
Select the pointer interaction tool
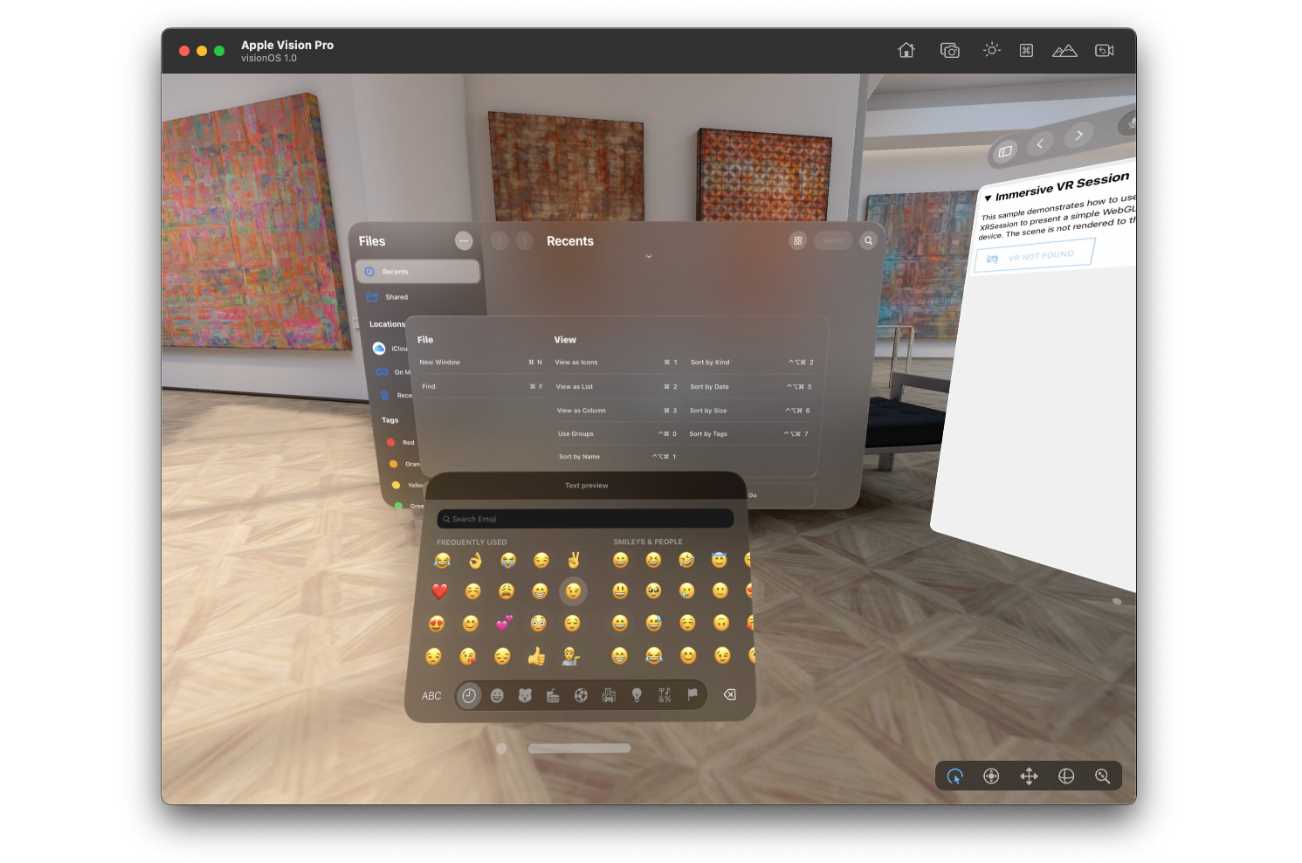(x=955, y=776)
